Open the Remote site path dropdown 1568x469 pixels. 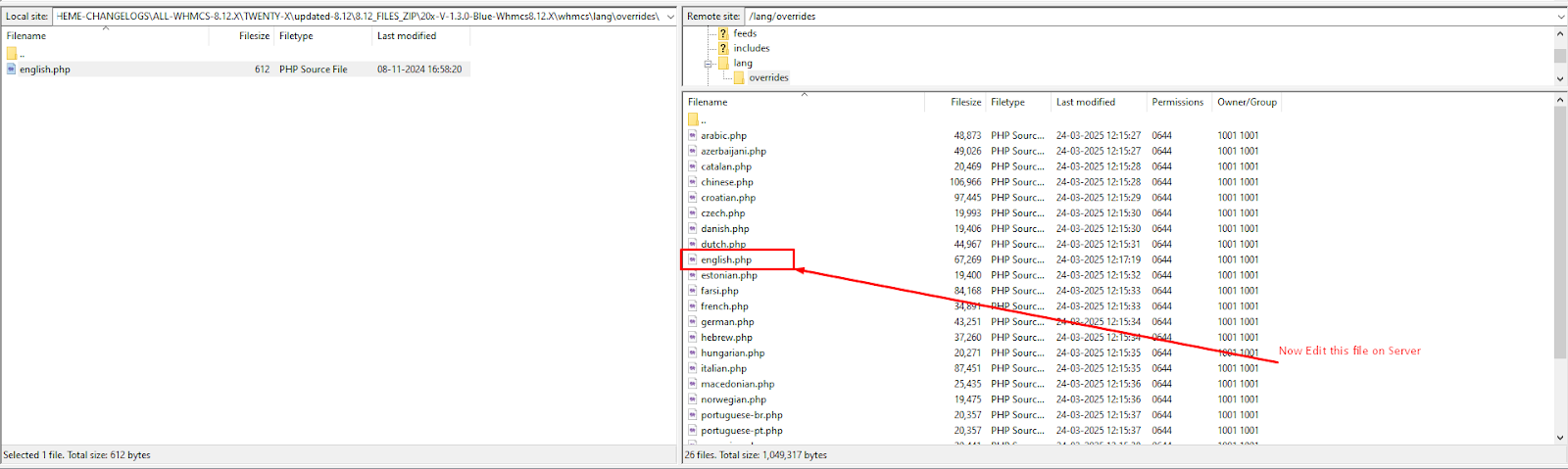(1560, 17)
